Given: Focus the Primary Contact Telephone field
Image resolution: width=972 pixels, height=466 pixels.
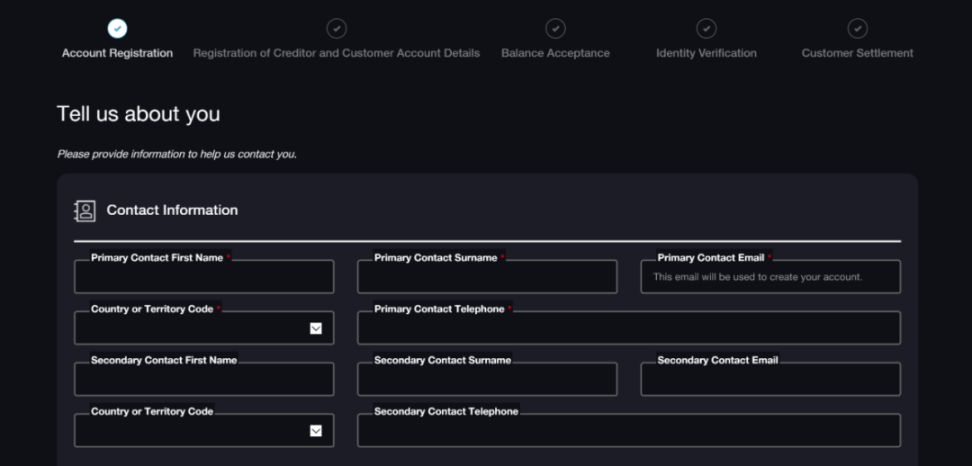Looking at the screenshot, I should click(x=628, y=329).
